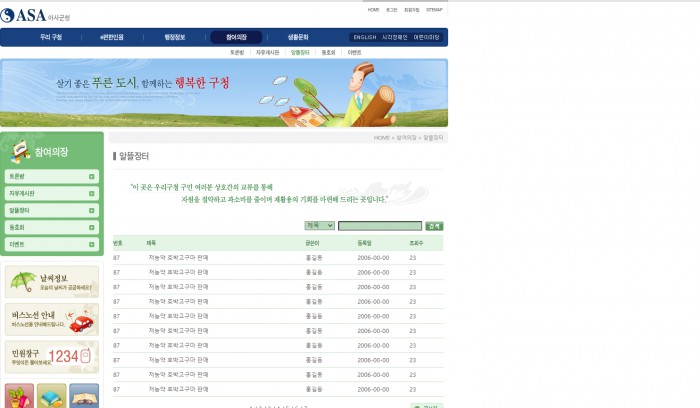Viewport: 700px width, 408px height.
Task: Click the stacked books icon at bottom
Action: tap(52, 396)
